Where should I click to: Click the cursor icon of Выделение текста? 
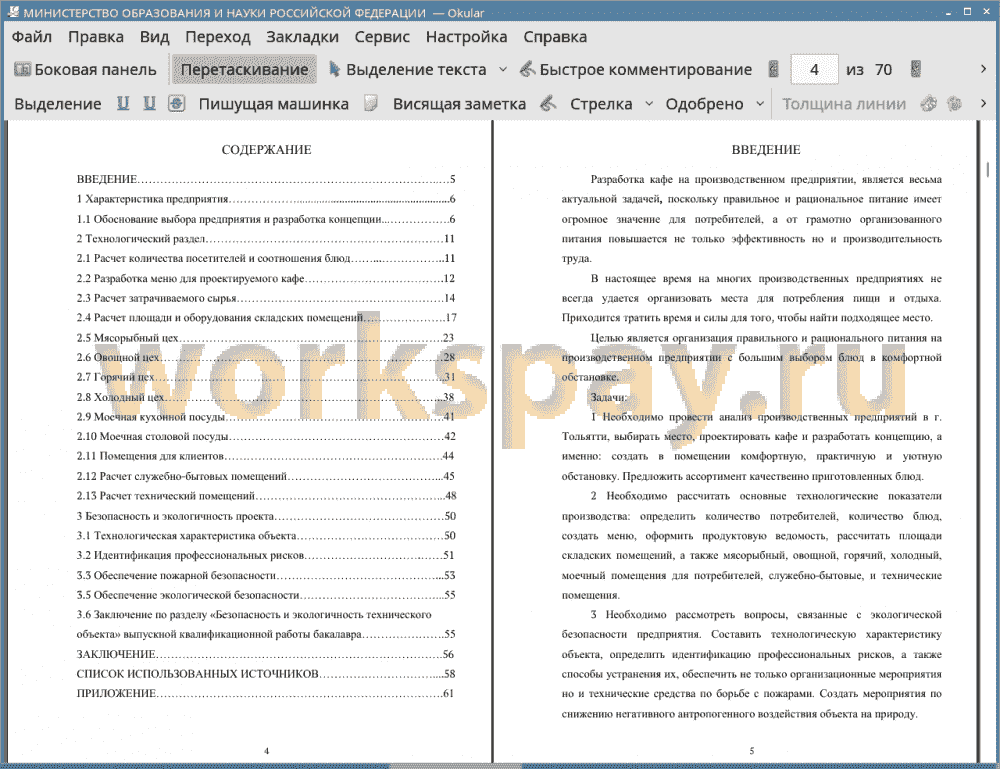coord(334,69)
